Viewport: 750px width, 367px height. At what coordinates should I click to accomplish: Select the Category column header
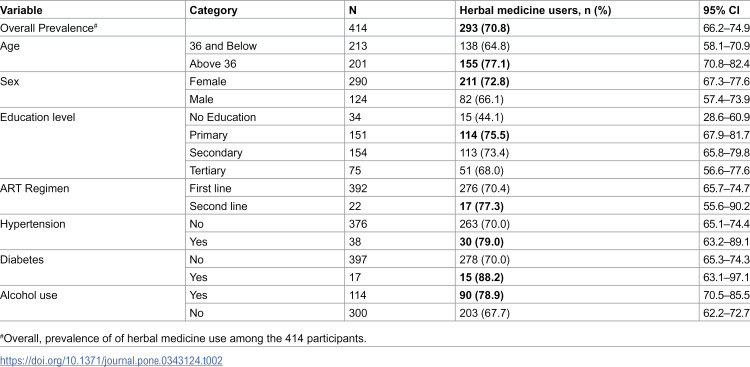(x=213, y=10)
